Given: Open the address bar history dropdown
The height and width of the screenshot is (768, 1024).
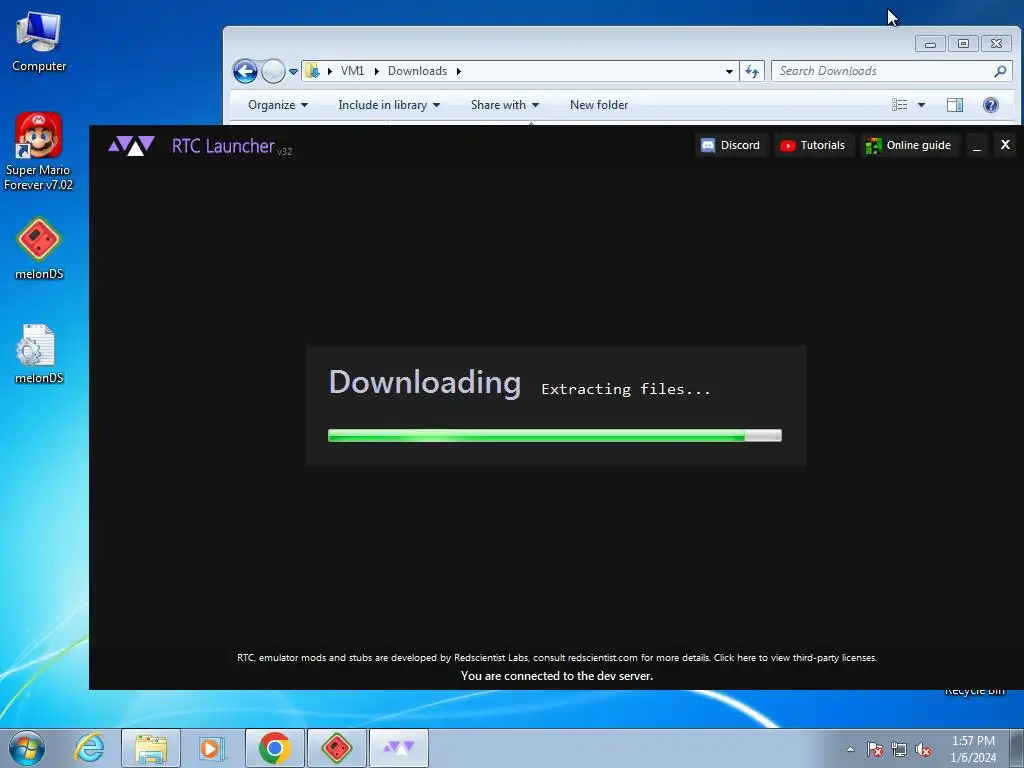Looking at the screenshot, I should point(729,71).
